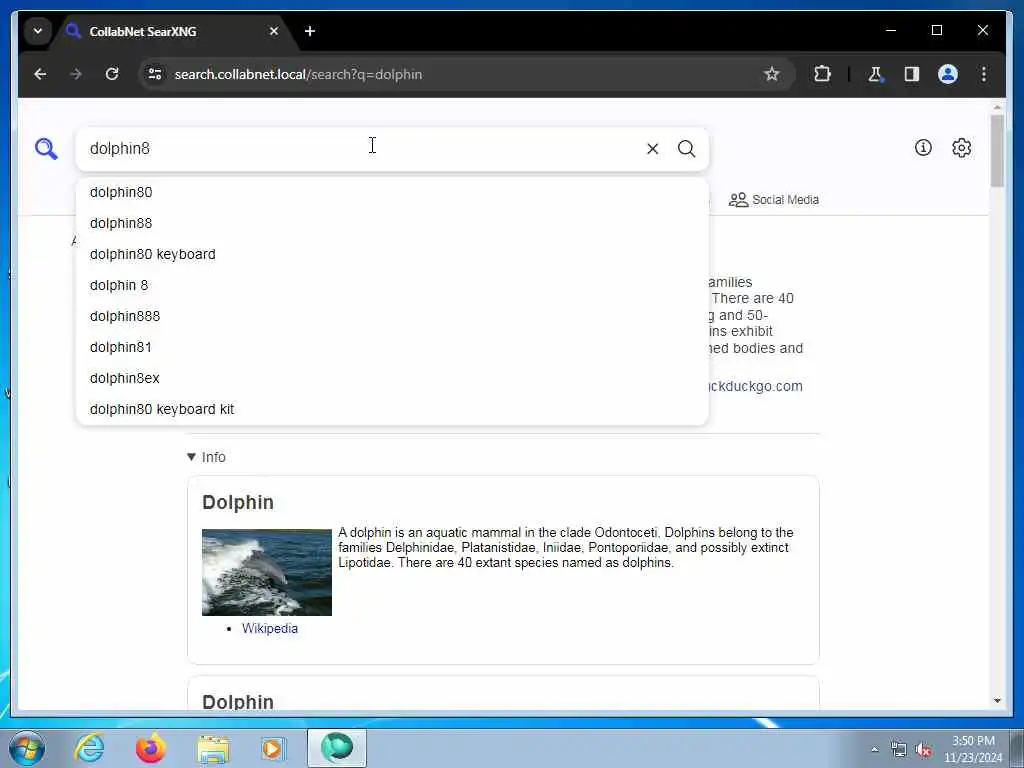Viewport: 1024px width, 768px height.
Task: Toggle the browser side panel
Action: click(911, 74)
